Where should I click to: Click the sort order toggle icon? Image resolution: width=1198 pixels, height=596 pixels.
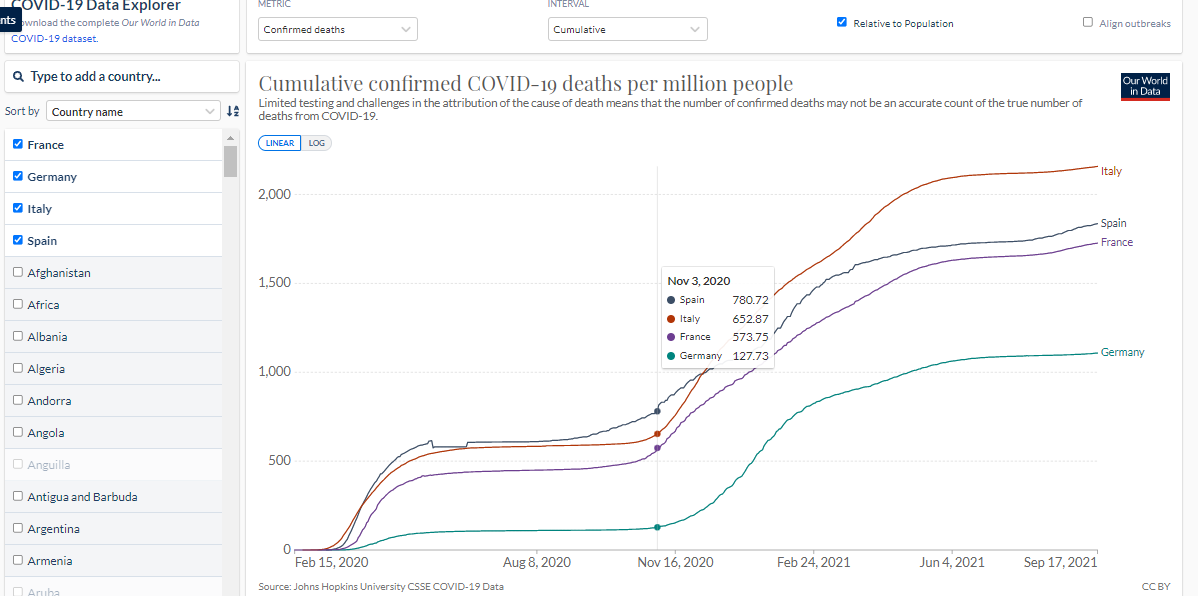pos(233,112)
